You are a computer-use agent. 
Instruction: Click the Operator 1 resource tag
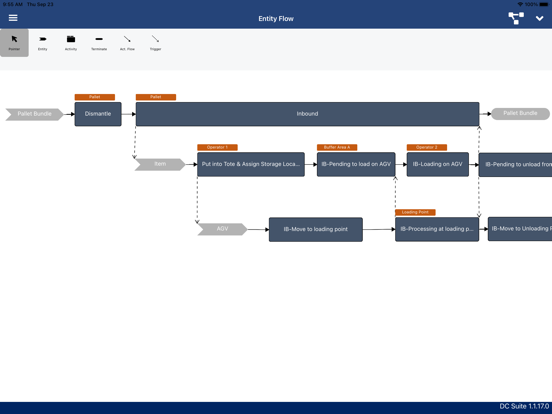tap(217, 147)
